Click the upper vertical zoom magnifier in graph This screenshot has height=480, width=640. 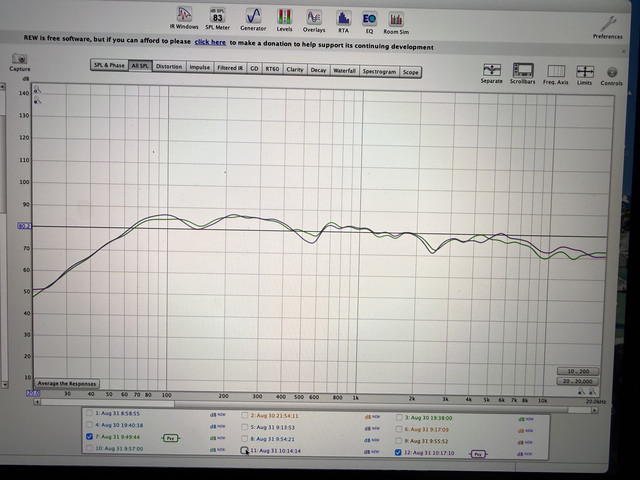[x=37, y=89]
